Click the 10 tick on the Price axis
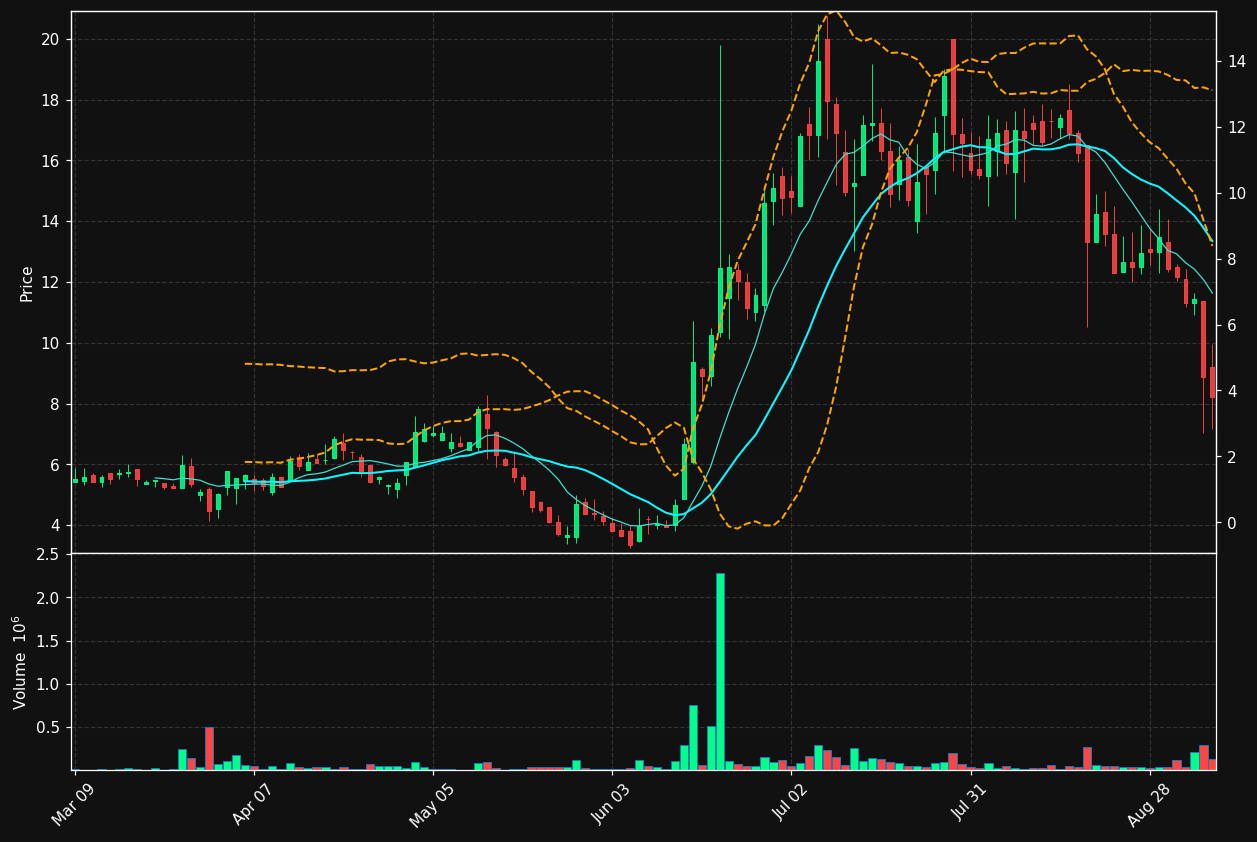Screen dimensions: 1257x842 [50, 343]
